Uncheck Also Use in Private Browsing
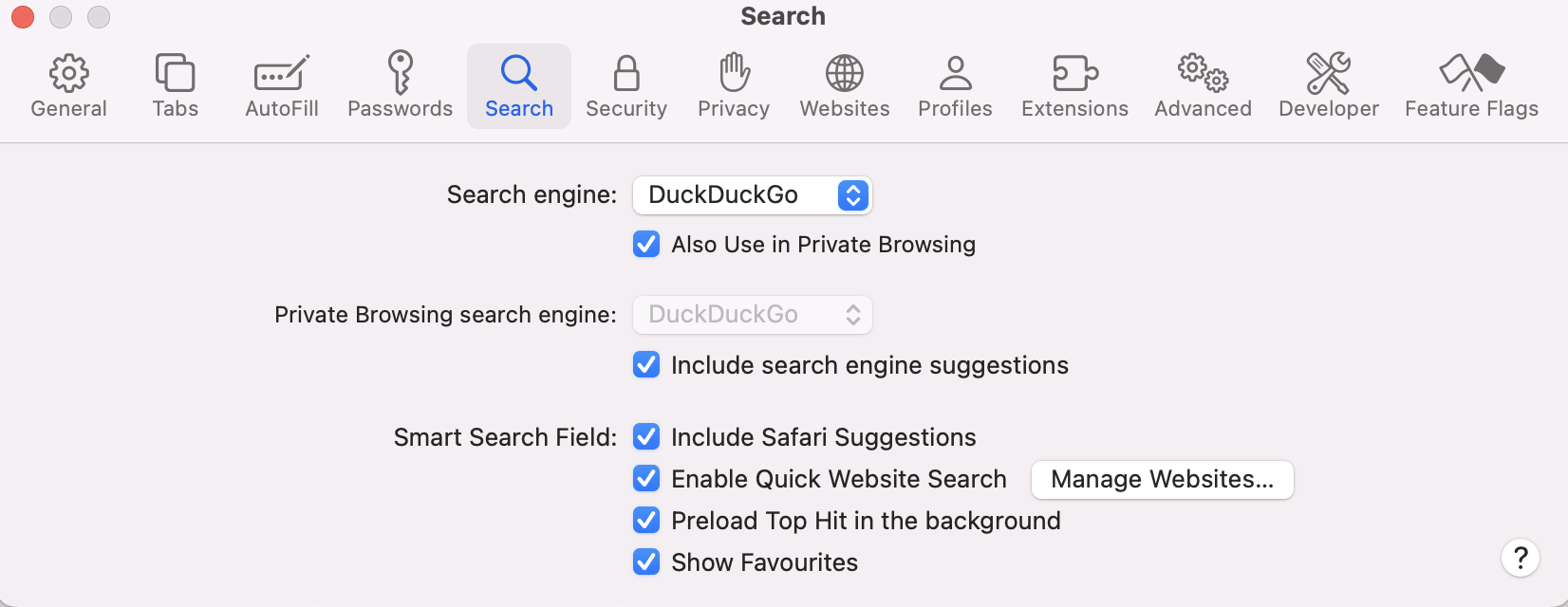This screenshot has width=1568, height=607. pyautogui.click(x=646, y=245)
